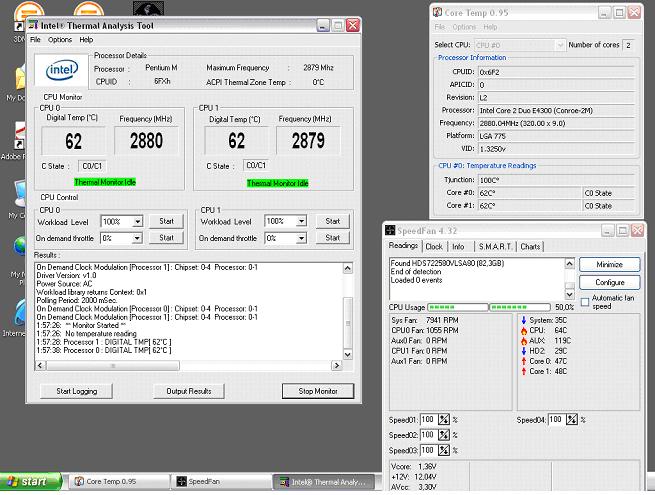Click the Speed04 spinner arrows in SpeedFan
Image resolution: width=655 pixels, height=495 pixels.
pos(572,419)
